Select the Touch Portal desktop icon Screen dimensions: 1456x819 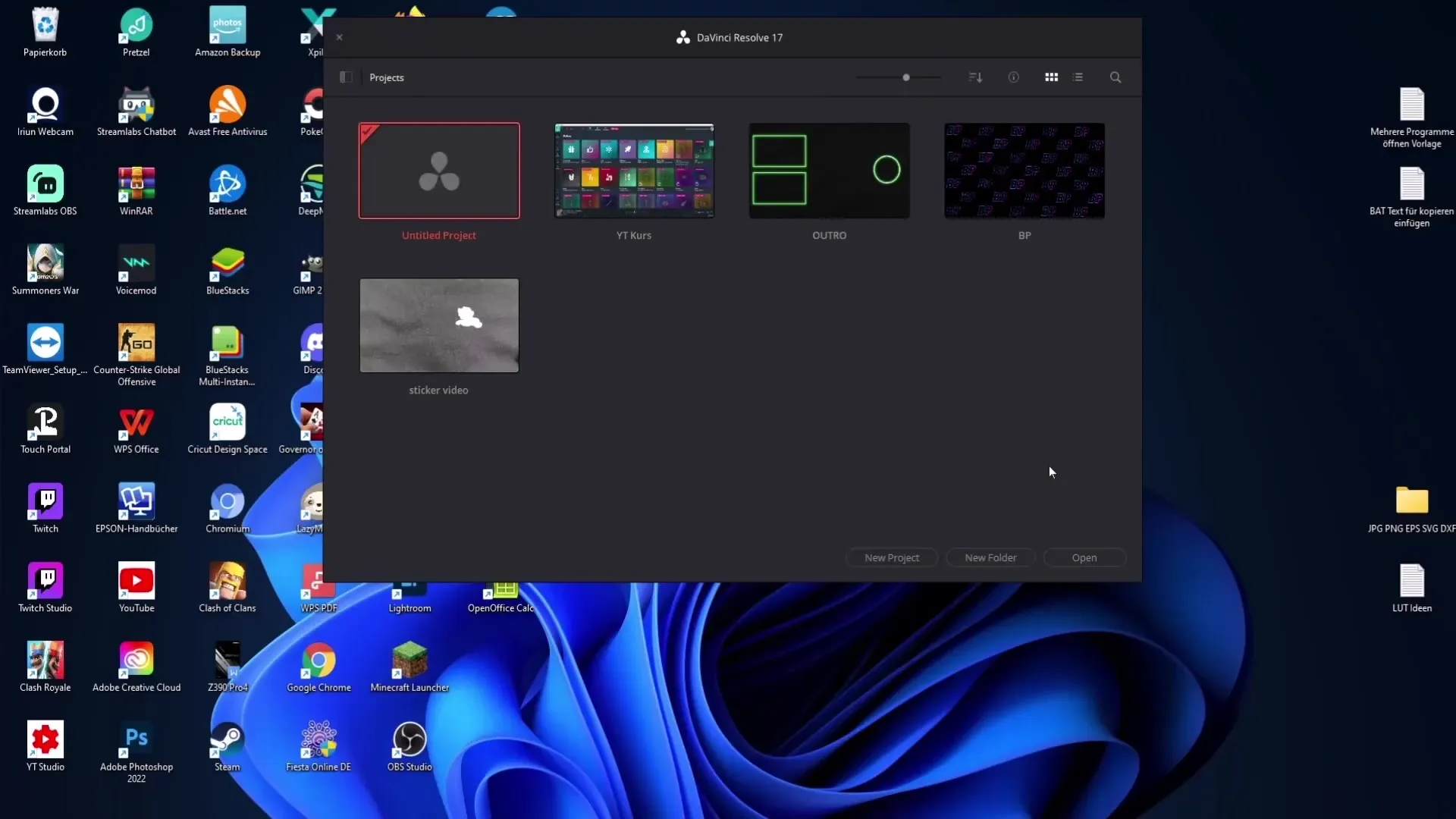coord(45,429)
